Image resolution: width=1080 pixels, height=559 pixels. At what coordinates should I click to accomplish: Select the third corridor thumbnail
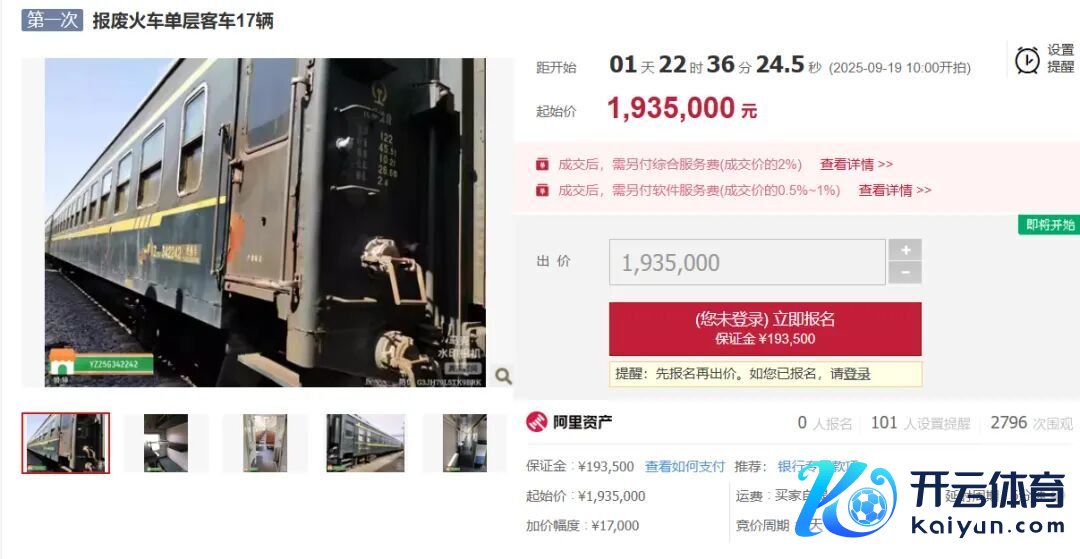point(264,443)
